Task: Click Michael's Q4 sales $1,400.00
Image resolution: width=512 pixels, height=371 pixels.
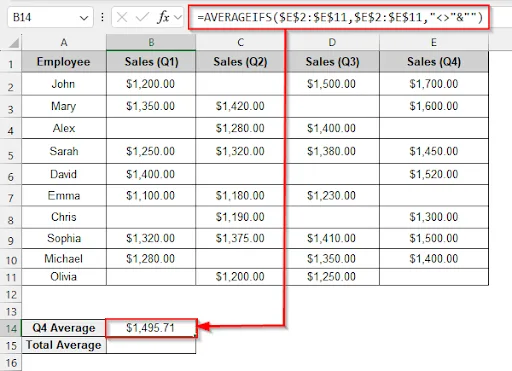Action: [434, 259]
